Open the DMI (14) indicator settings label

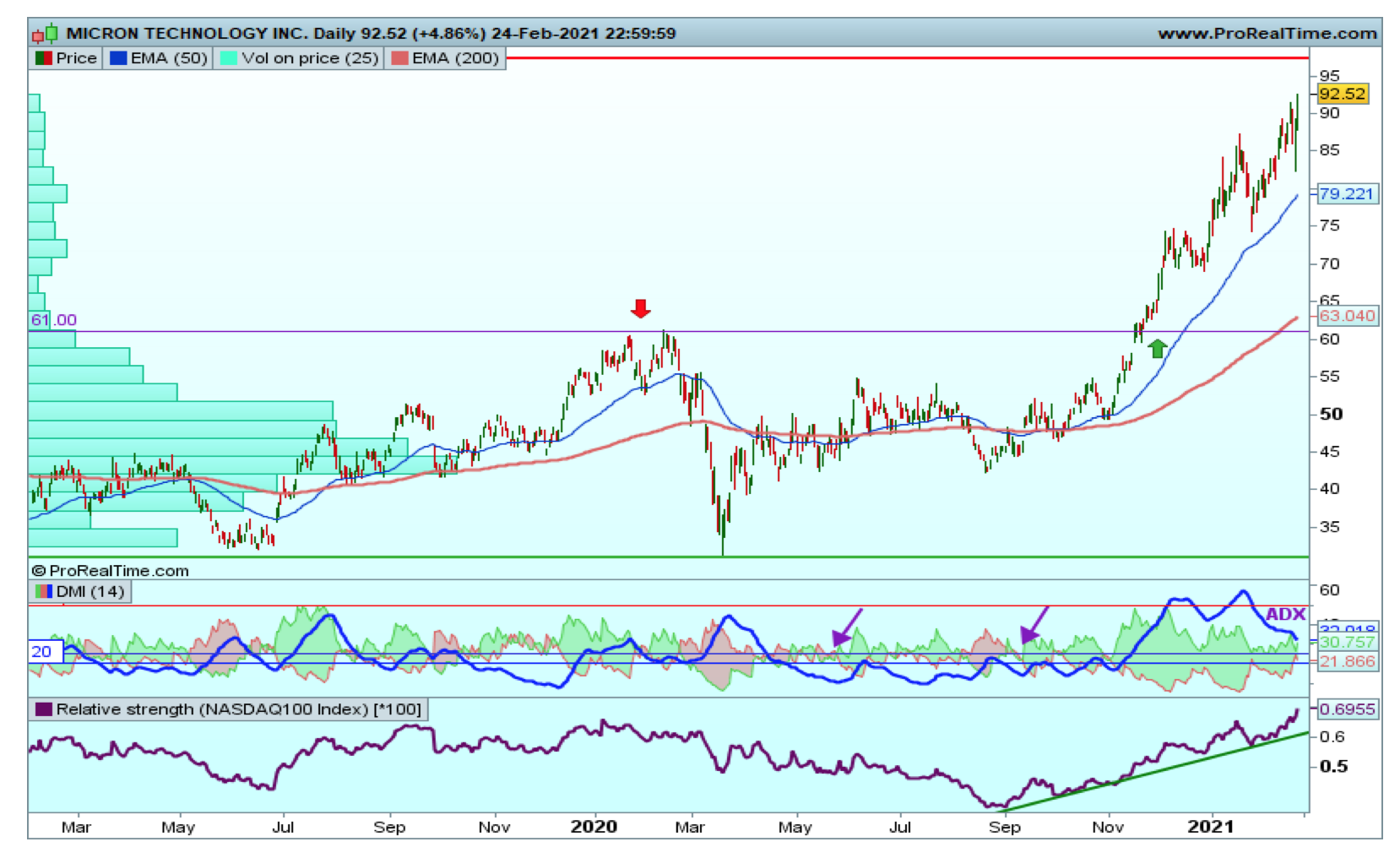tap(90, 591)
